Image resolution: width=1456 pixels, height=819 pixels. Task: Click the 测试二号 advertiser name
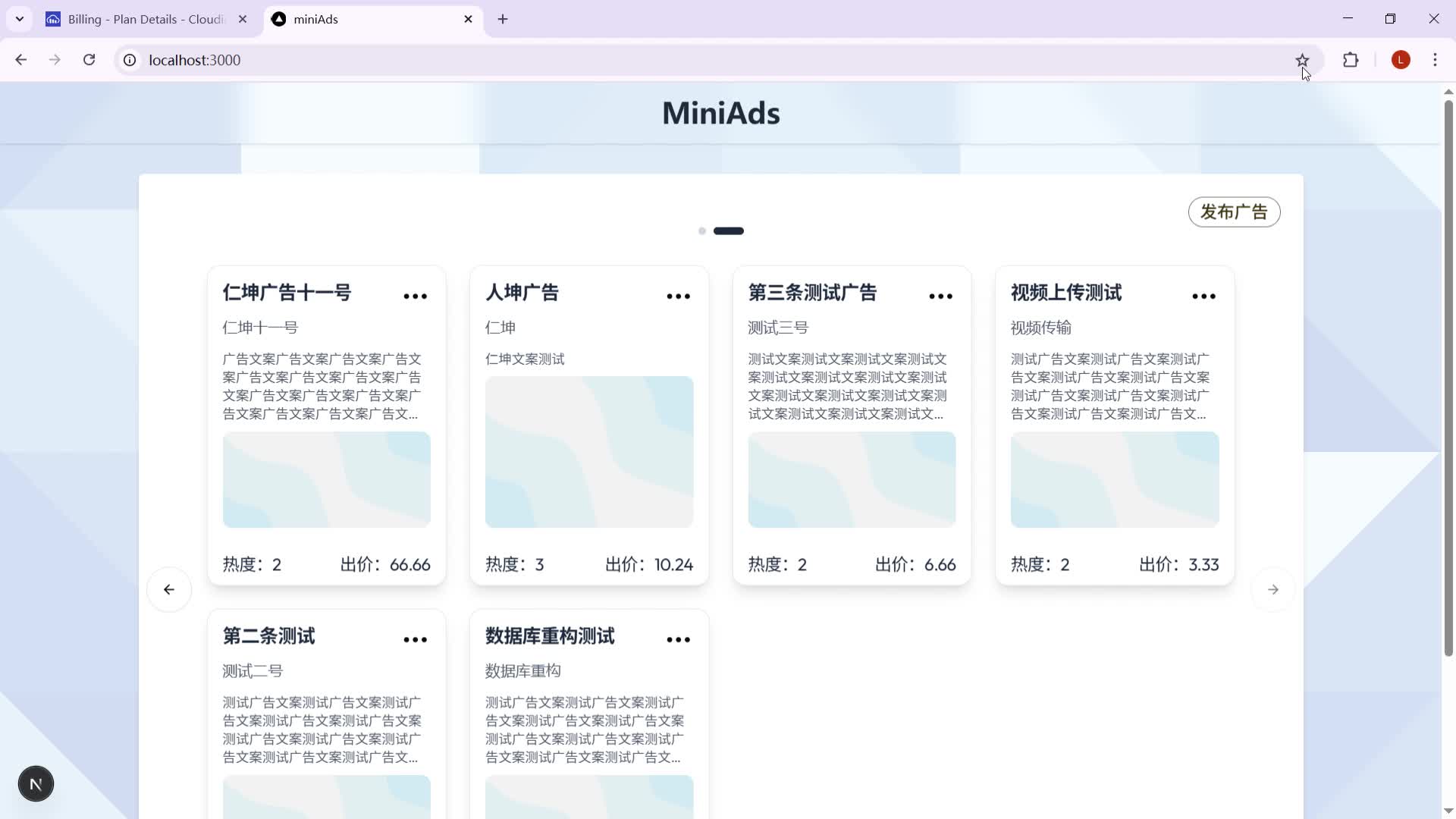pyautogui.click(x=253, y=671)
